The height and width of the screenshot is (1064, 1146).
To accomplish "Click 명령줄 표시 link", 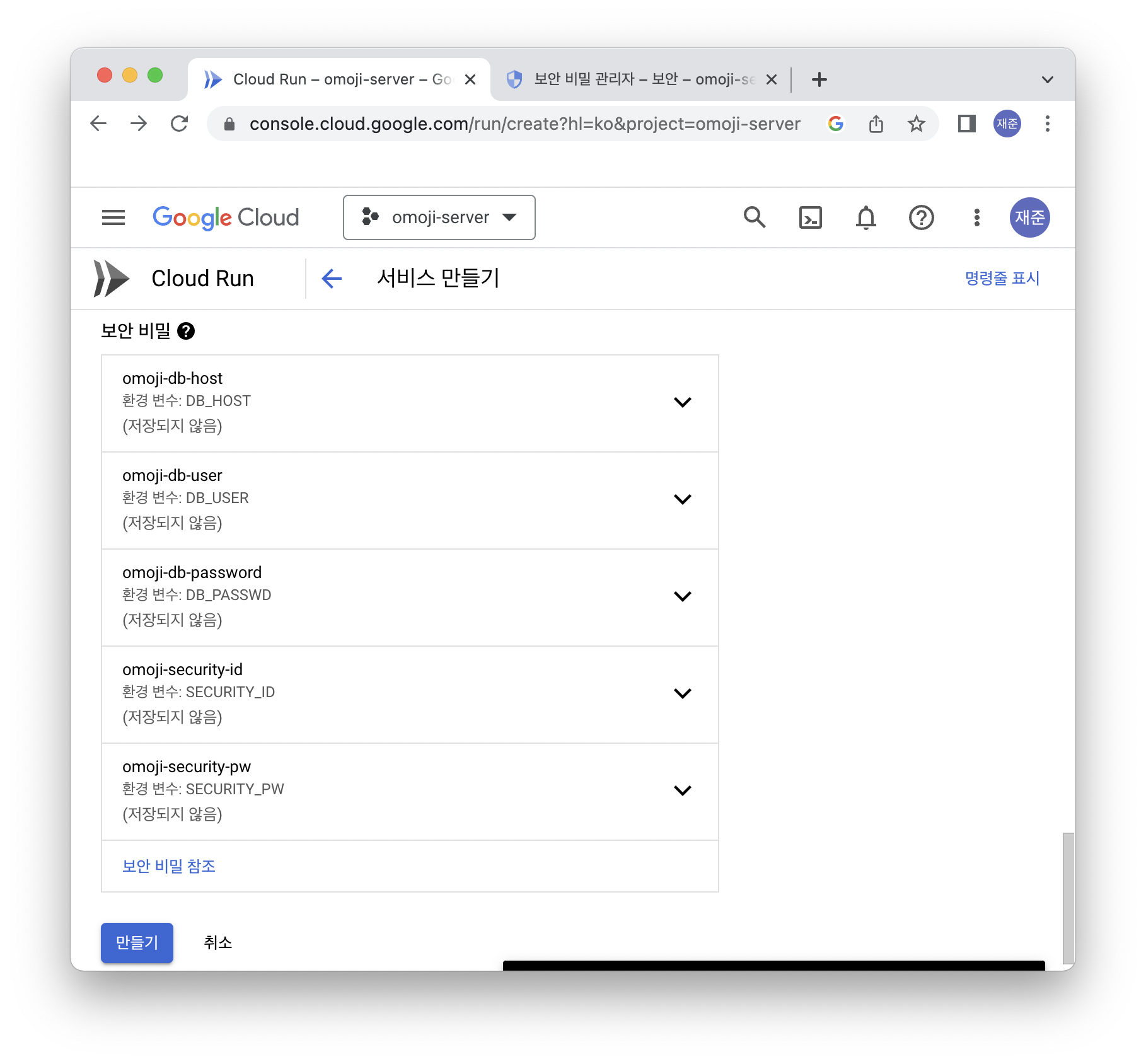I will 1002,278.
